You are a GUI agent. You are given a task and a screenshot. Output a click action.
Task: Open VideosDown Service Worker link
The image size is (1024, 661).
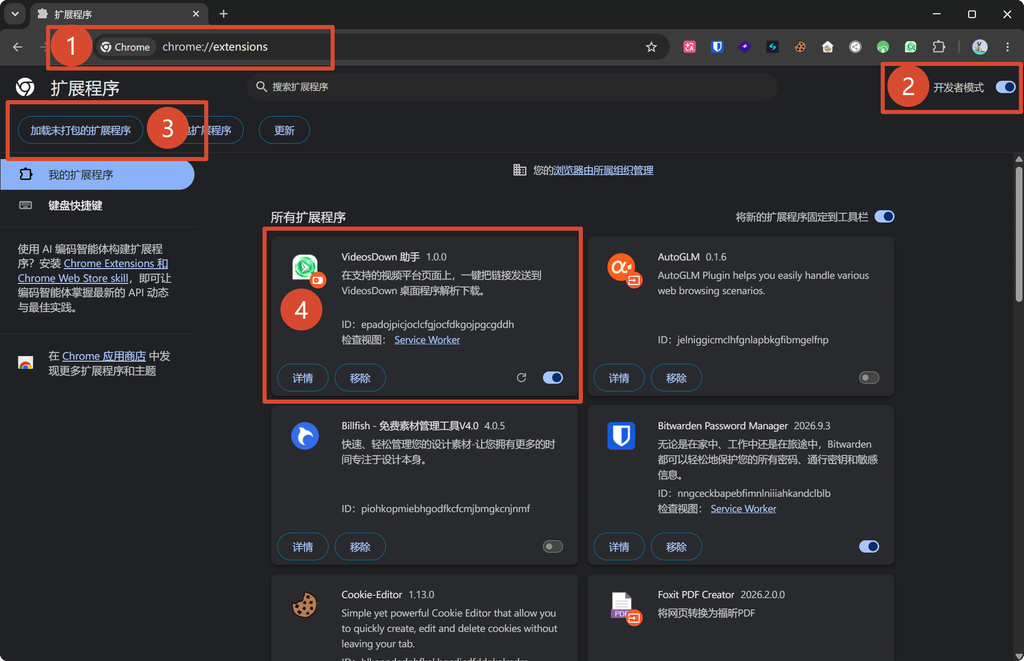tap(427, 340)
